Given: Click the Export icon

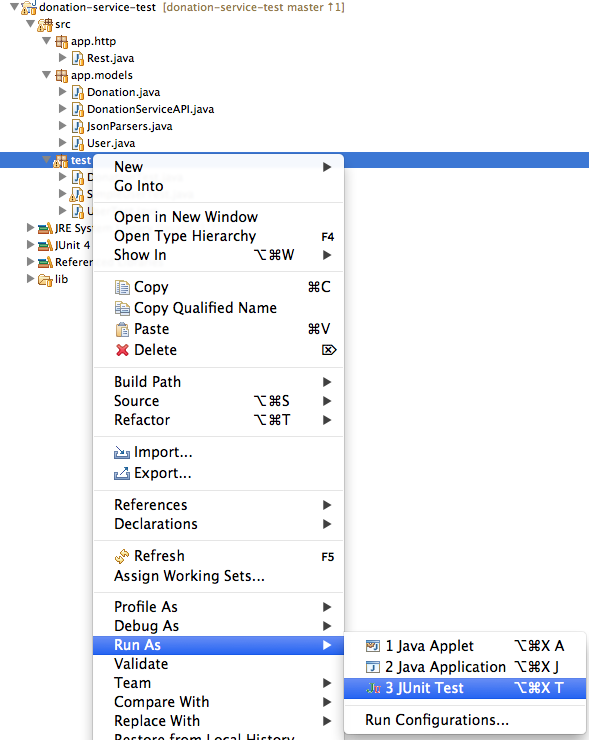Looking at the screenshot, I should pos(122,473).
